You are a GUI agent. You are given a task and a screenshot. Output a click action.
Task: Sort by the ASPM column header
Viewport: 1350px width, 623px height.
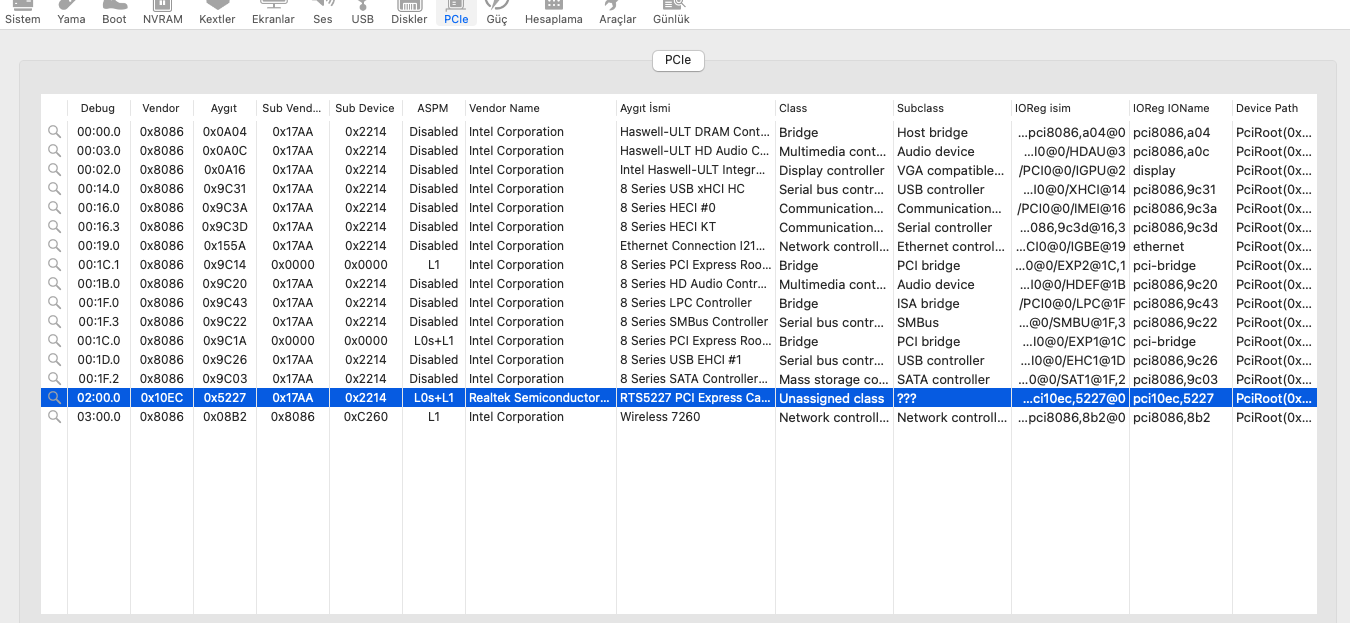pyautogui.click(x=432, y=108)
